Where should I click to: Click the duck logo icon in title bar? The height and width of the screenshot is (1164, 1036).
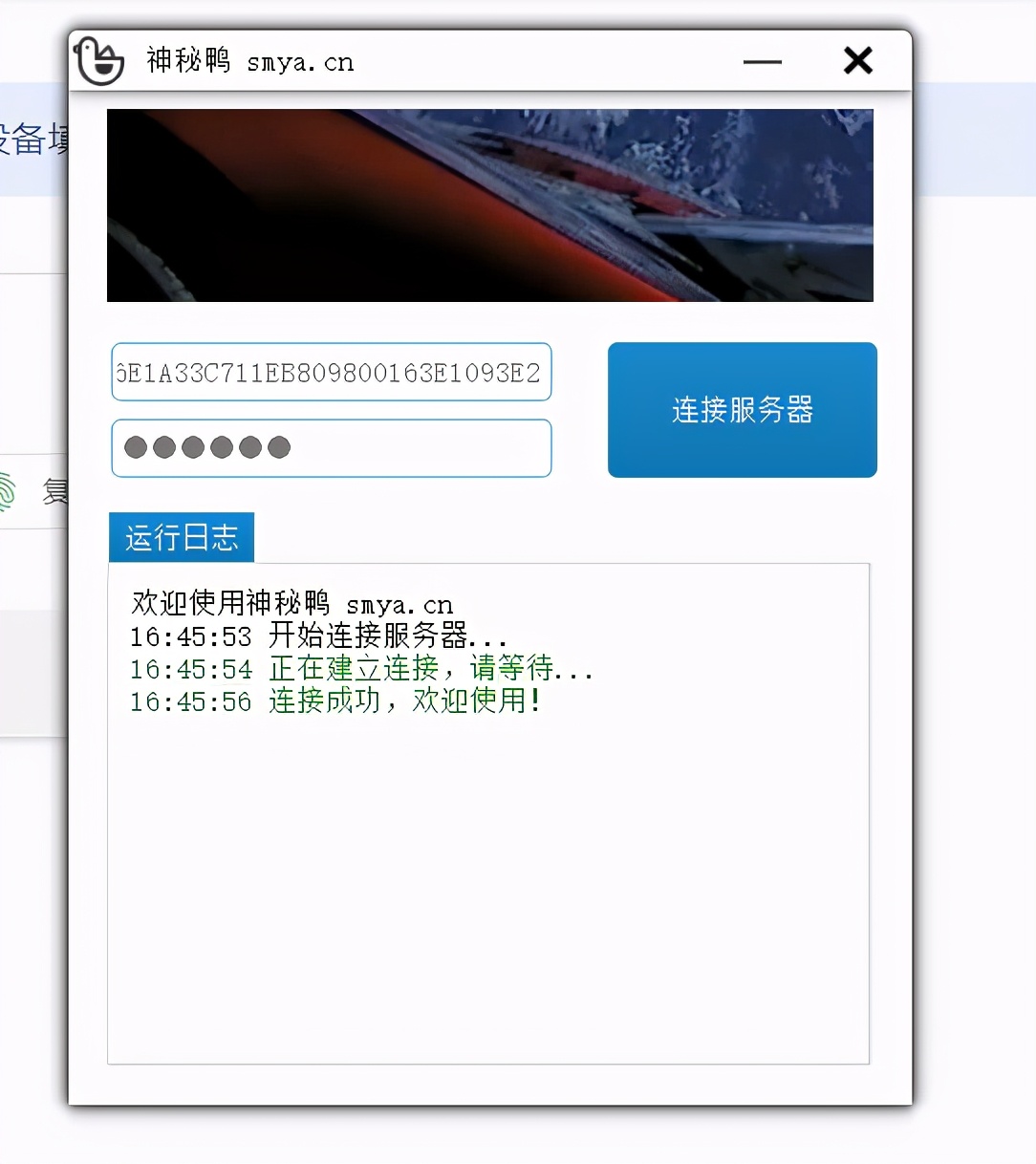point(99,61)
